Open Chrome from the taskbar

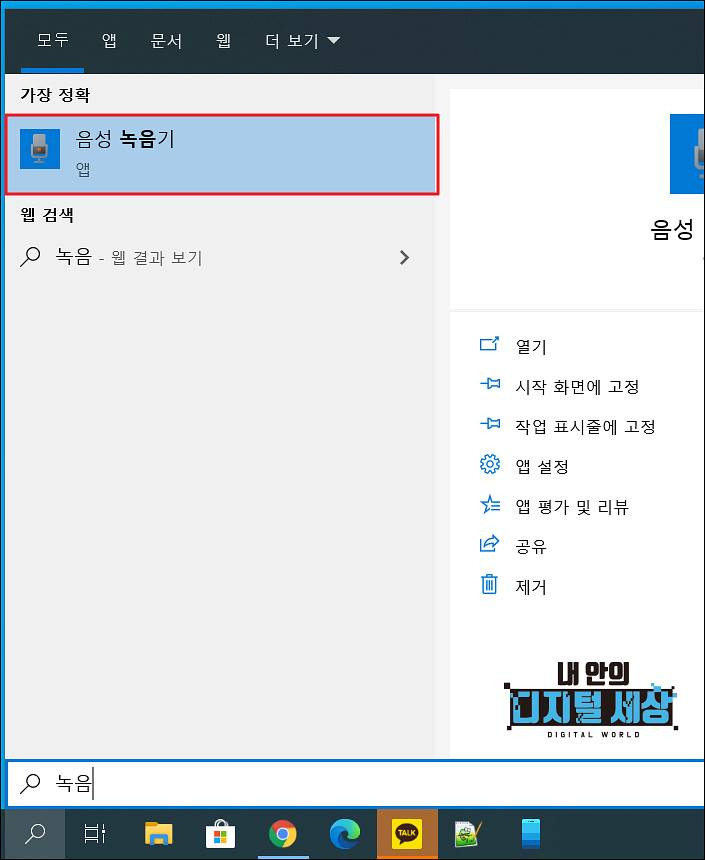click(283, 834)
